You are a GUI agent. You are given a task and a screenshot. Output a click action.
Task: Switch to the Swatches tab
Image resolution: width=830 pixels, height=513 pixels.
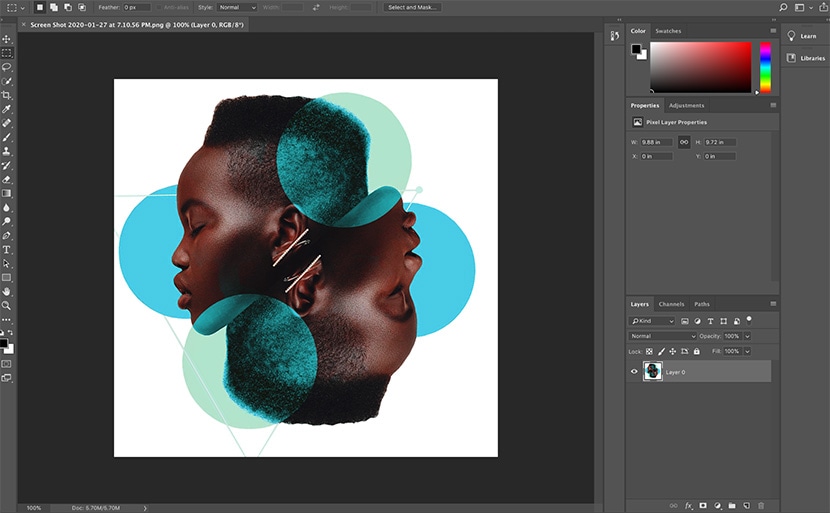tap(668, 31)
